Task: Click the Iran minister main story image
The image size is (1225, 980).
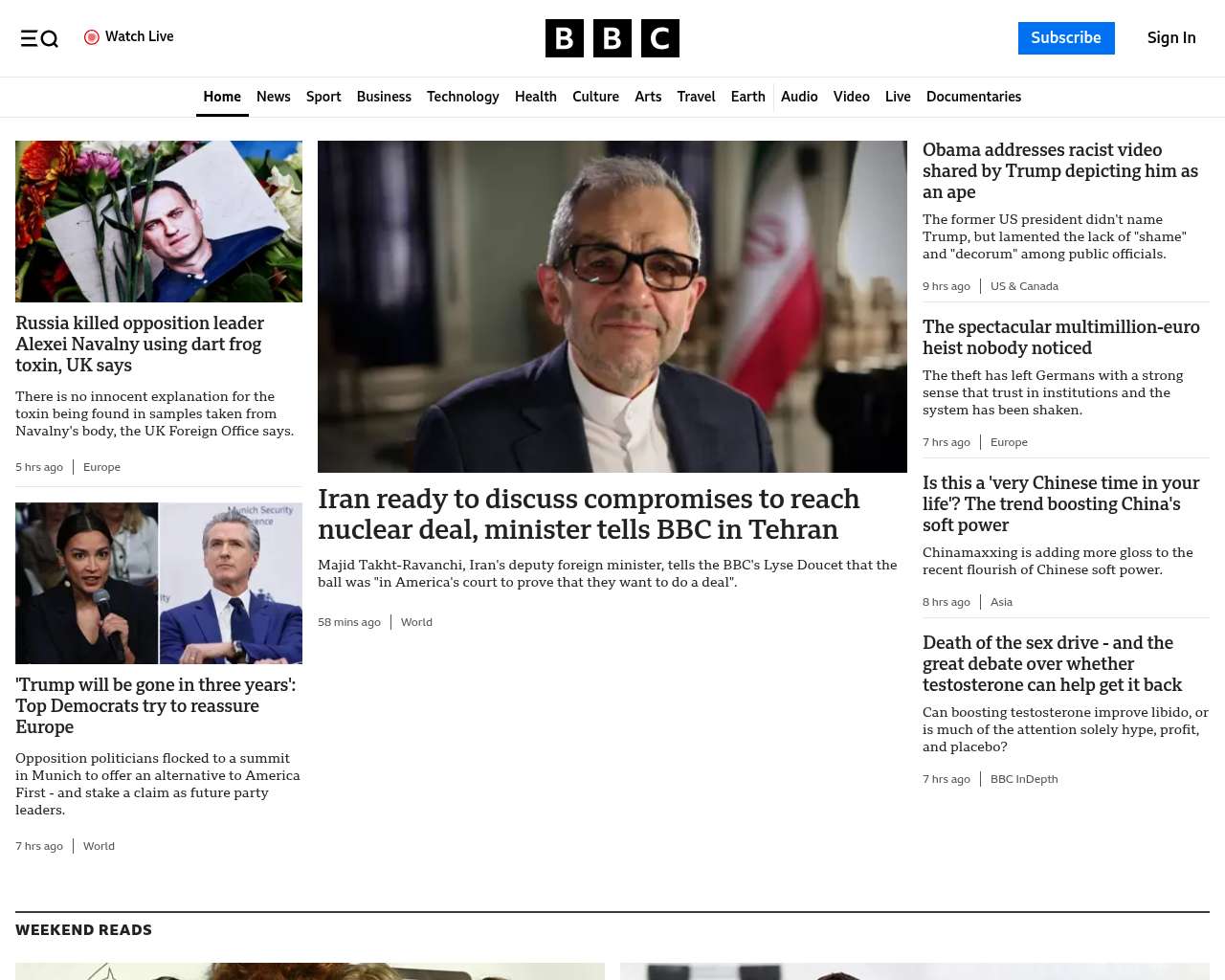Action: point(612,306)
